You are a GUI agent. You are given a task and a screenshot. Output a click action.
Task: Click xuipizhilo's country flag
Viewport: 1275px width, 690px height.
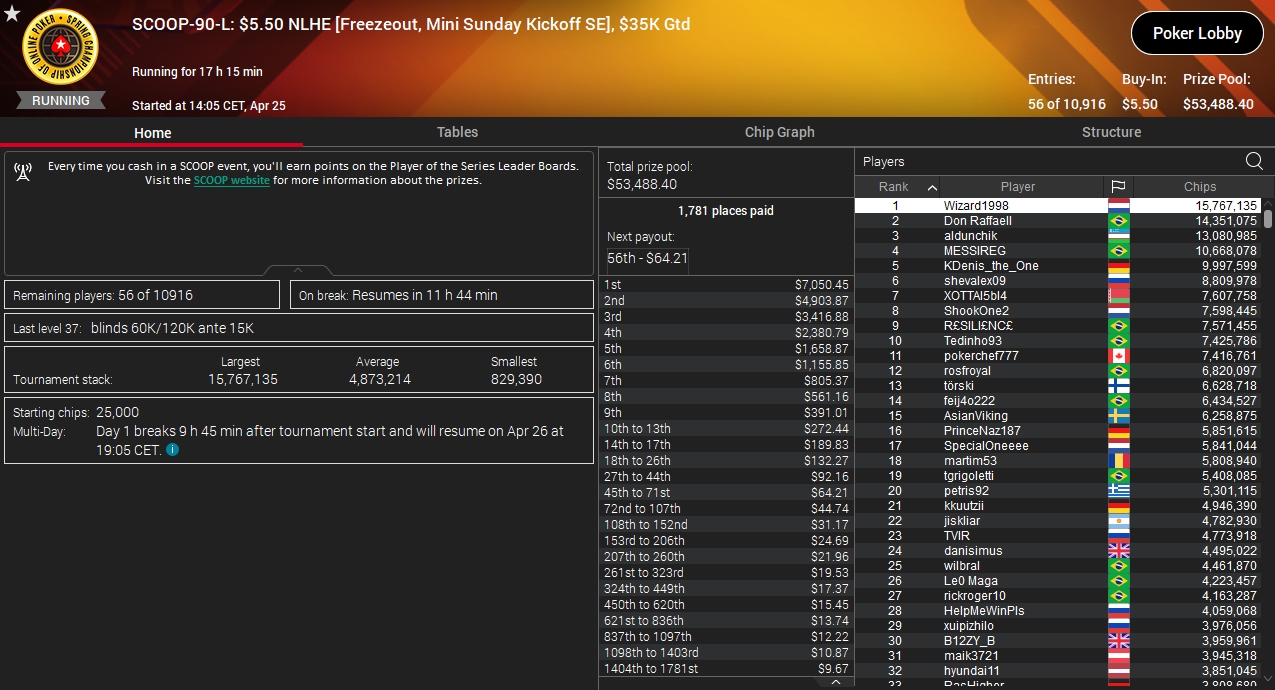(x=1118, y=626)
